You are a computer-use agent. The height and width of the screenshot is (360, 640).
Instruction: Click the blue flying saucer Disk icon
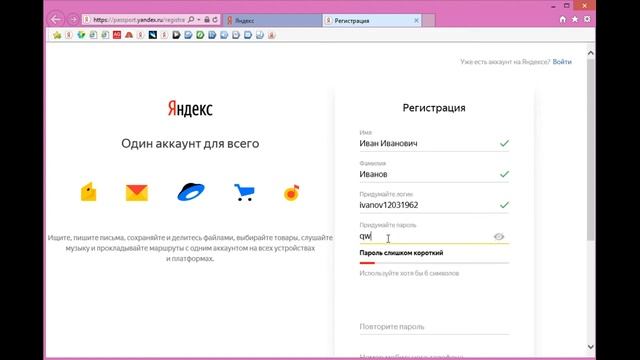pyautogui.click(x=191, y=192)
